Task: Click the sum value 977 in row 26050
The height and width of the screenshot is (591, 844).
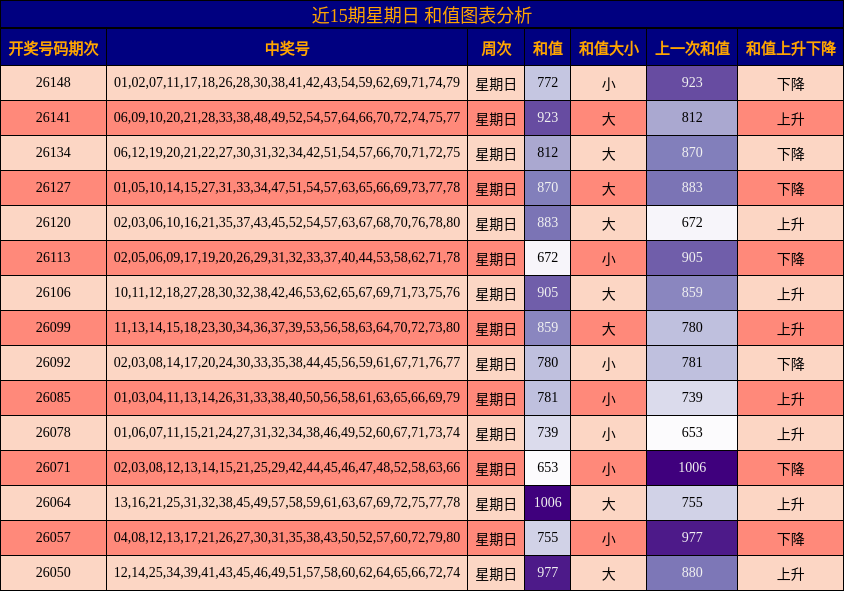Action: (x=547, y=573)
